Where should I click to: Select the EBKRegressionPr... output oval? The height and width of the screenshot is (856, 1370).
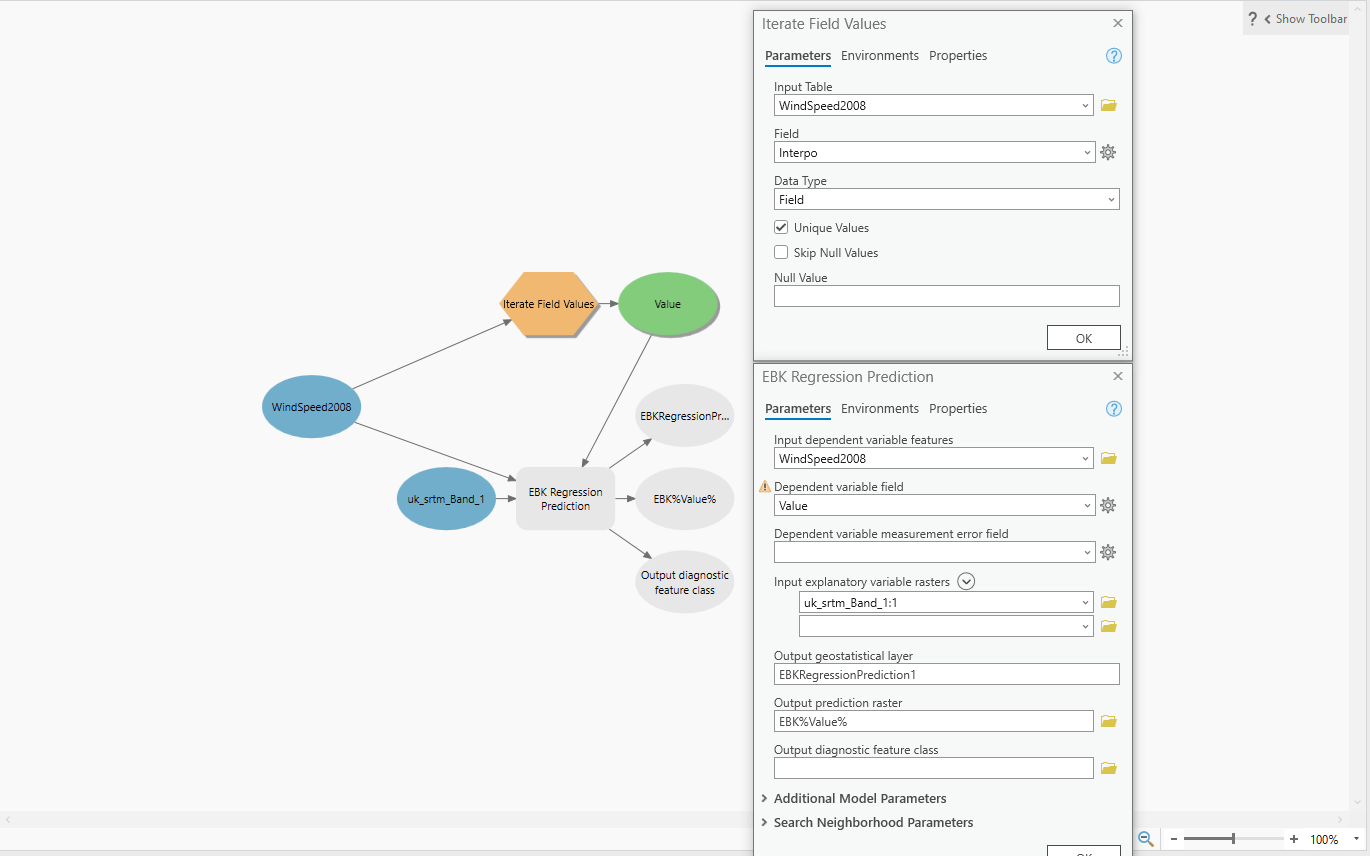point(685,415)
